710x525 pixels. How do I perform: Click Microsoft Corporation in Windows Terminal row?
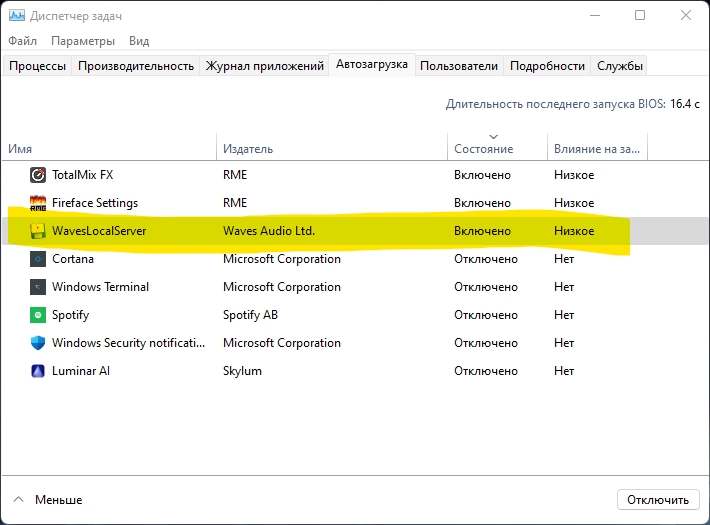[x=282, y=287]
